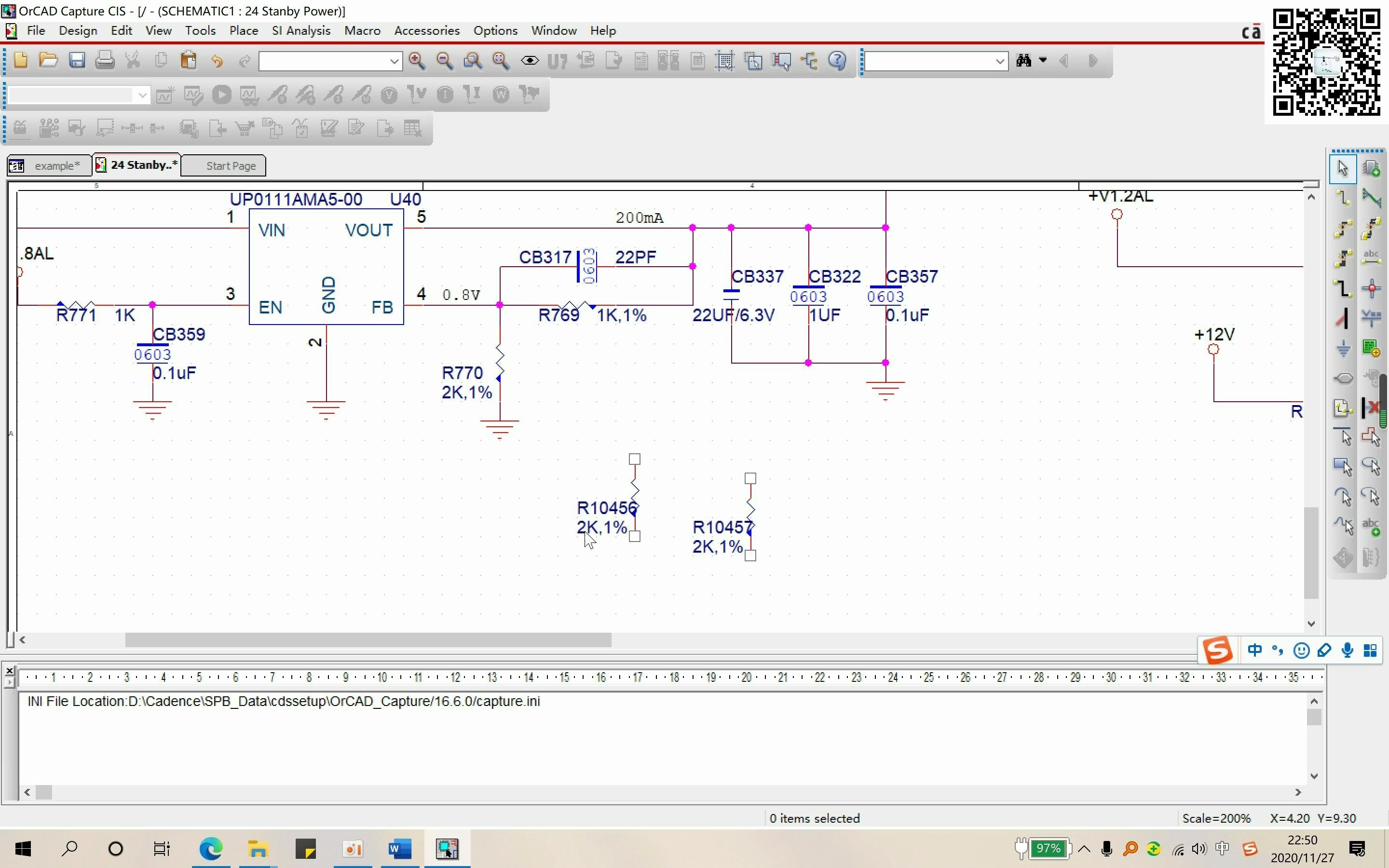Expand the binoculars search options arrow

(x=1043, y=60)
